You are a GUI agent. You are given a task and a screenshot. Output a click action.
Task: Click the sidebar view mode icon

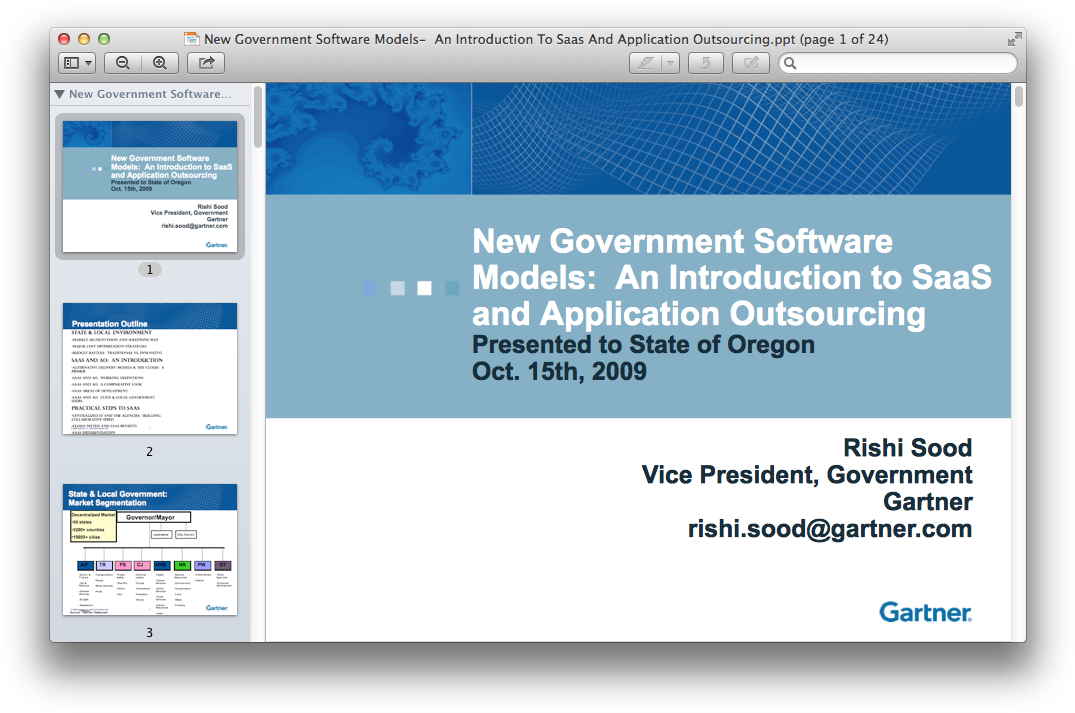point(70,62)
